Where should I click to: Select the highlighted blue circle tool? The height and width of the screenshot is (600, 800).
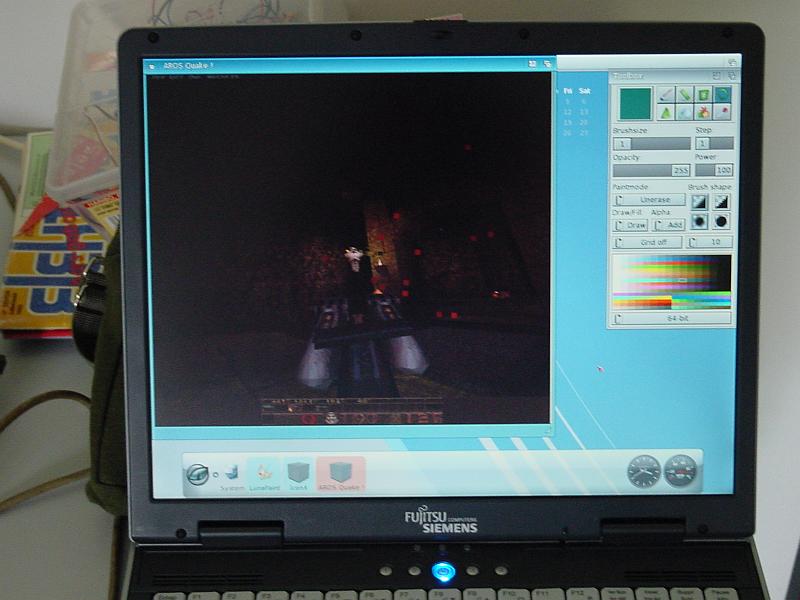(722, 95)
